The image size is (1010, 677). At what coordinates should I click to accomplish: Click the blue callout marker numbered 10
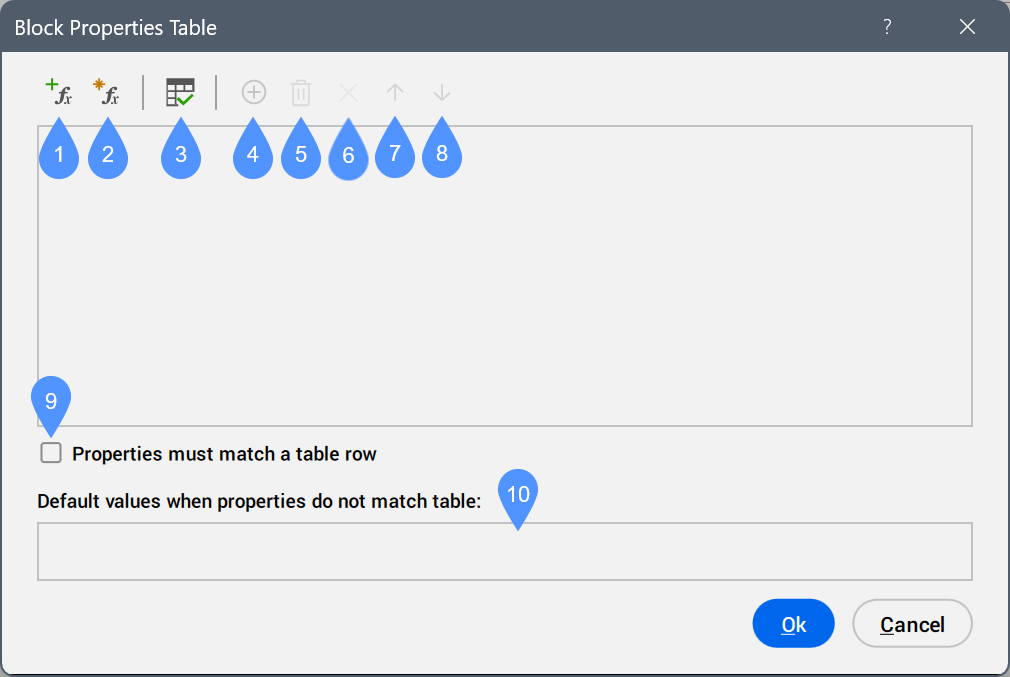point(518,493)
